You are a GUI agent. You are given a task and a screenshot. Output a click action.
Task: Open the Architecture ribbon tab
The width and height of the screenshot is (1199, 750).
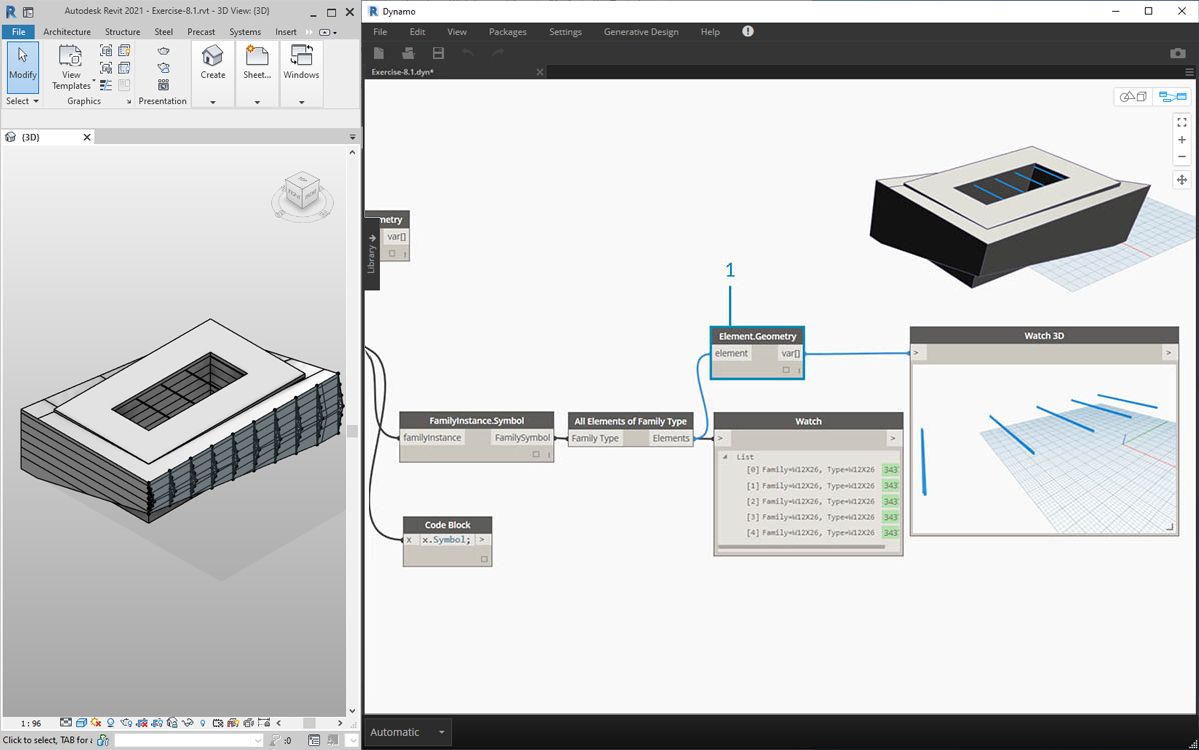(x=67, y=32)
